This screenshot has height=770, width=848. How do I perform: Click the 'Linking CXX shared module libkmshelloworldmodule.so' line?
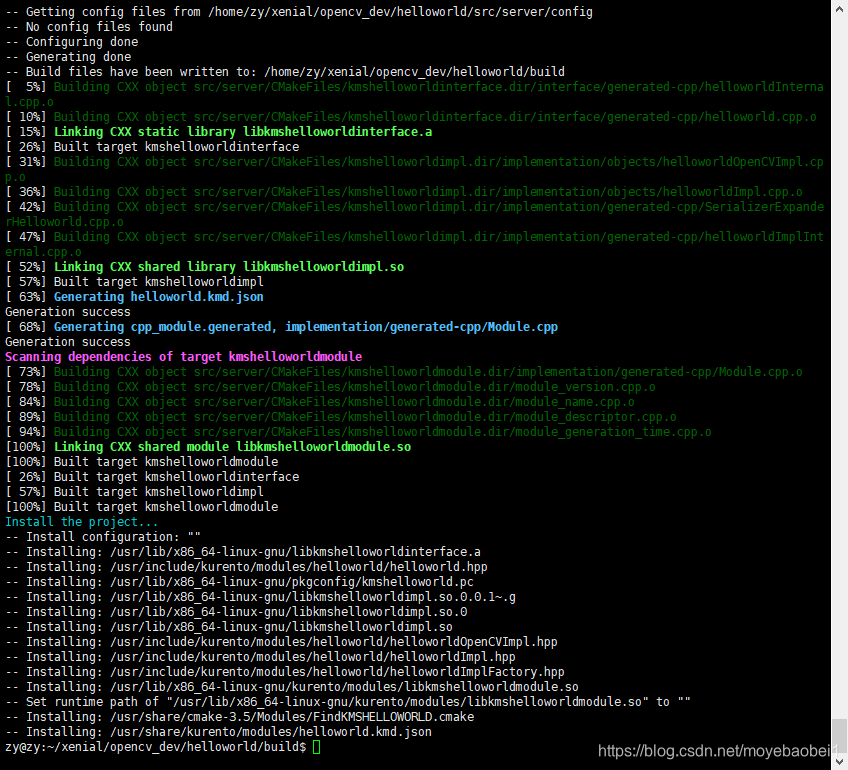(x=210, y=446)
